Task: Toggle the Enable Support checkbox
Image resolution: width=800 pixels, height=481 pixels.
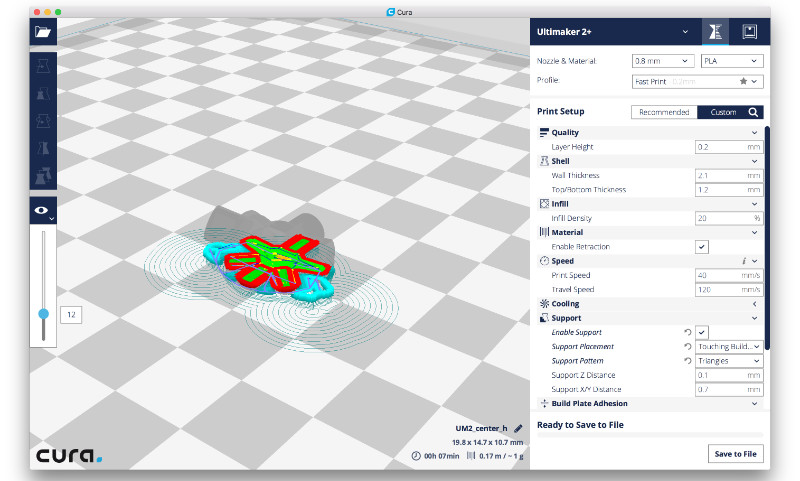Action: coord(702,333)
